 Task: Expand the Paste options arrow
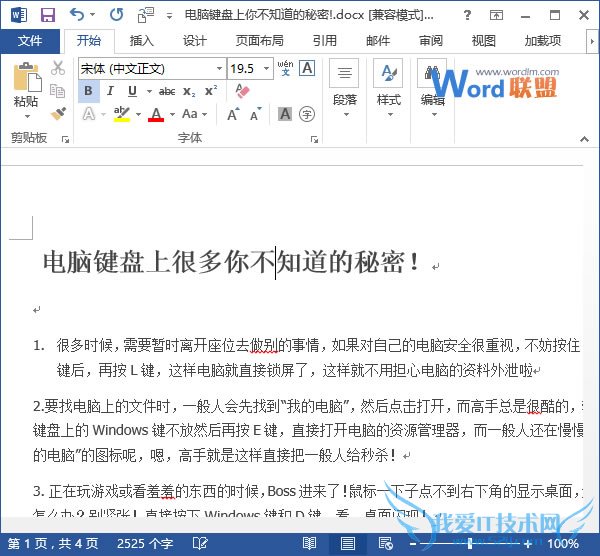coord(27,116)
